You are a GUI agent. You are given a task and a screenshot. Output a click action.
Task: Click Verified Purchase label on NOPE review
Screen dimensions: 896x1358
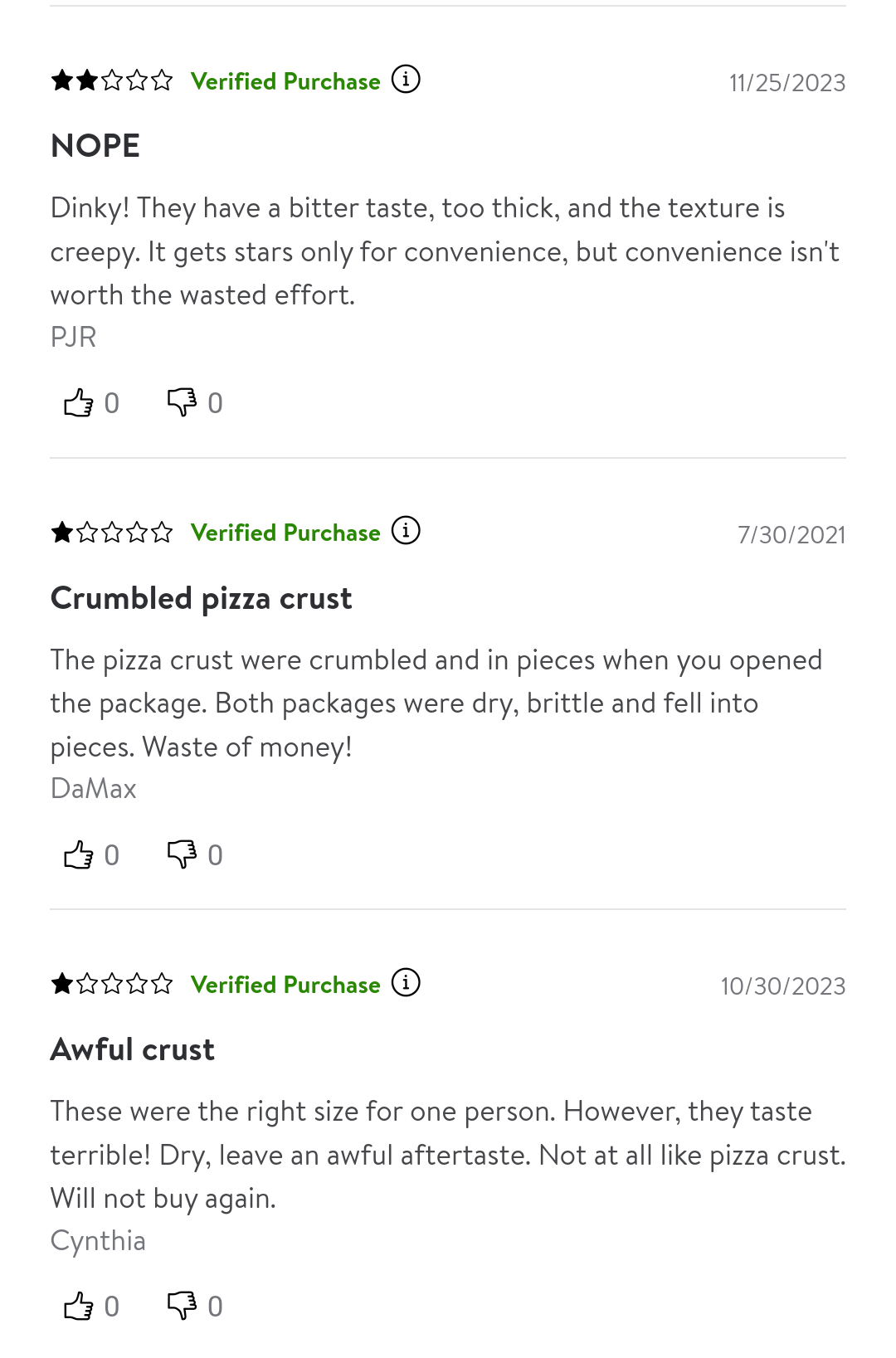pyautogui.click(x=285, y=81)
